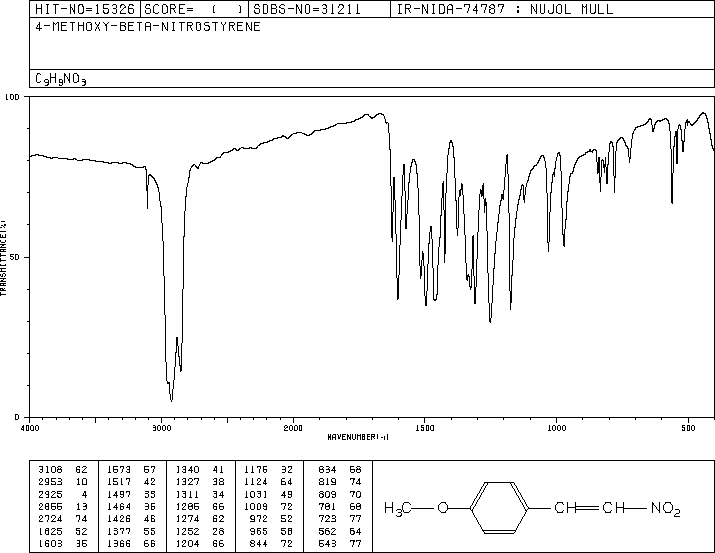This screenshot has width=715, height=553.
Task: Click the TRANSMITTANCE y-axis title
Action: [x=3, y=258]
